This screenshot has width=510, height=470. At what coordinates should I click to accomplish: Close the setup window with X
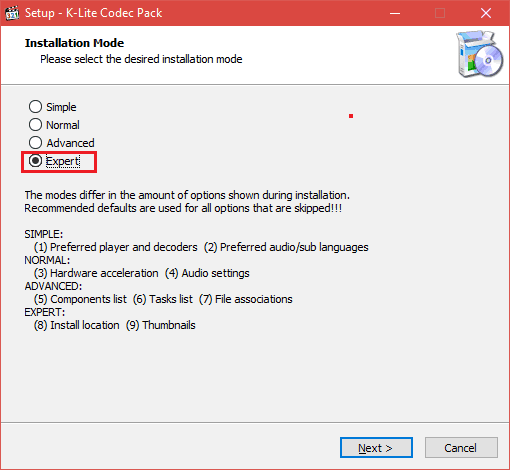[486, 13]
